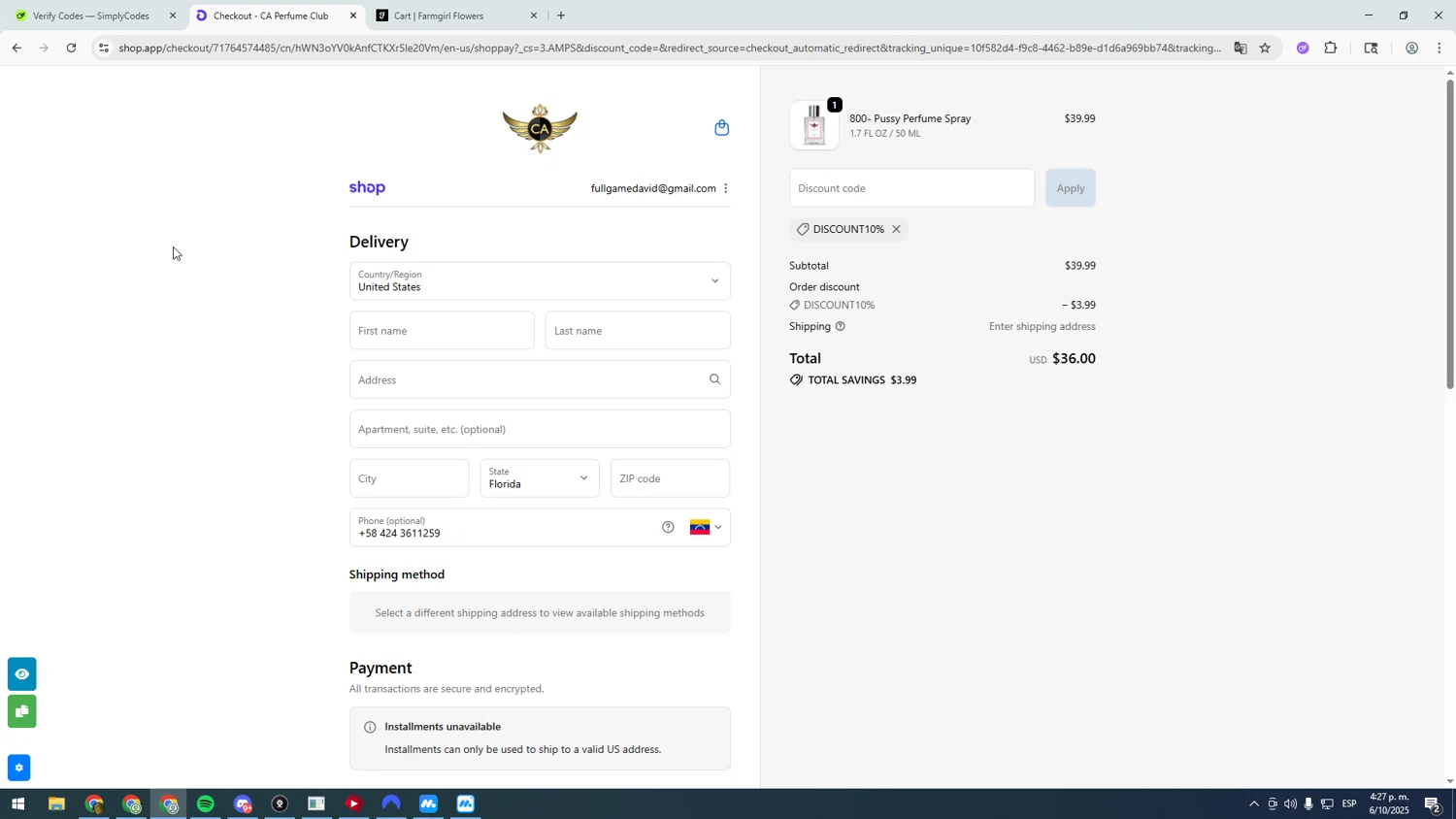Open phone country flag selector
This screenshot has width=1456, height=819.
[706, 527]
